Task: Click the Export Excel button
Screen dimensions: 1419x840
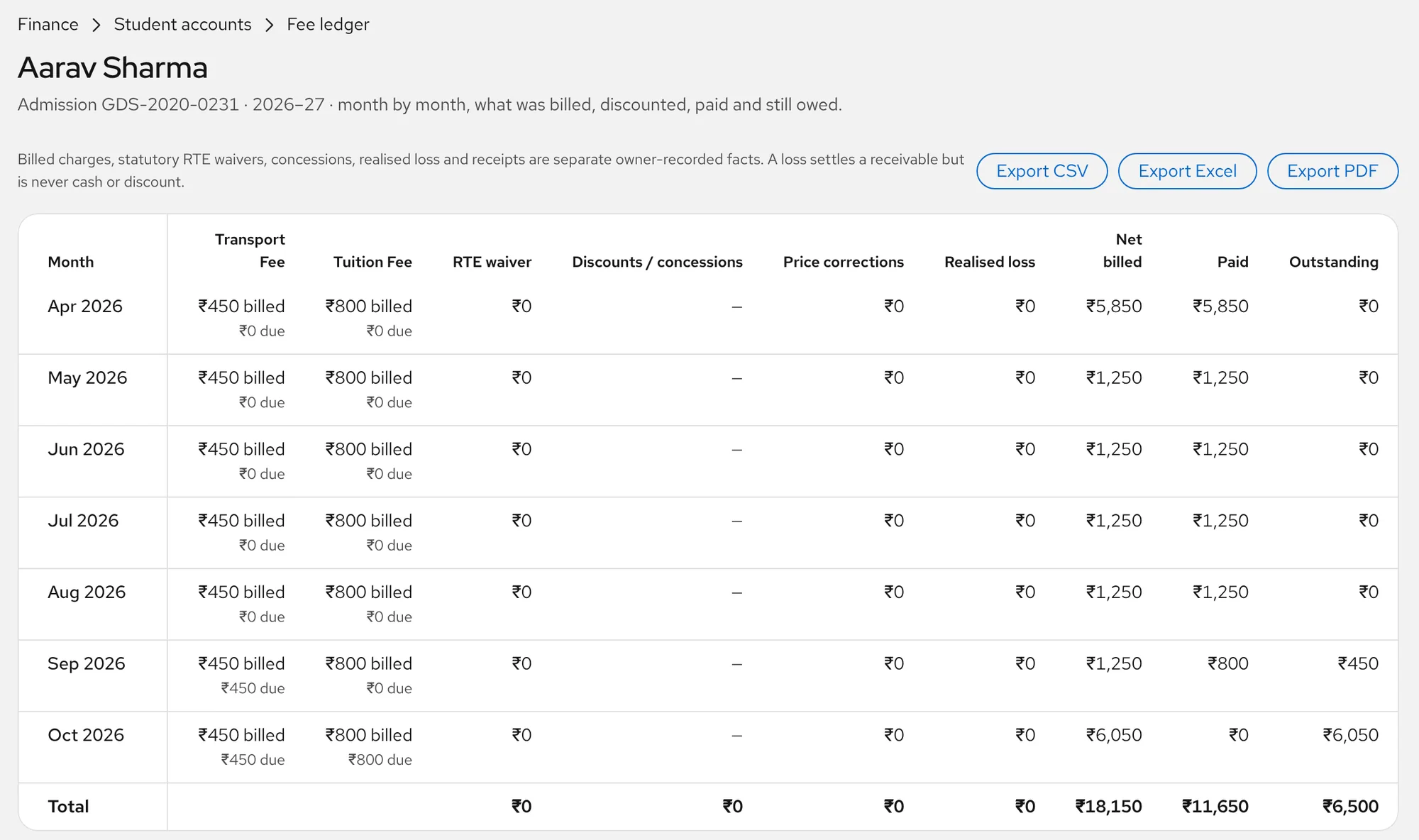Action: 1187,171
